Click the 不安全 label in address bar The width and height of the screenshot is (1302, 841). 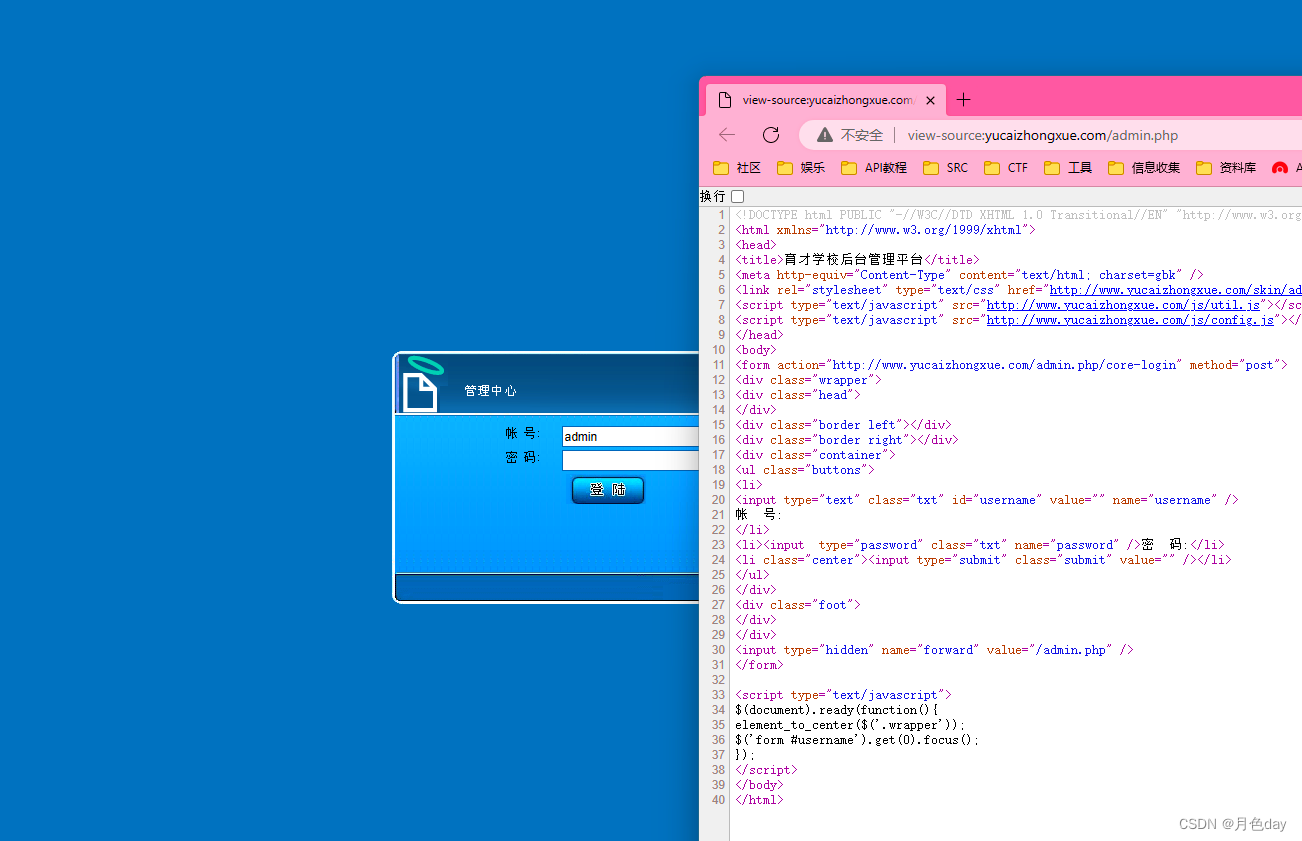click(x=861, y=135)
